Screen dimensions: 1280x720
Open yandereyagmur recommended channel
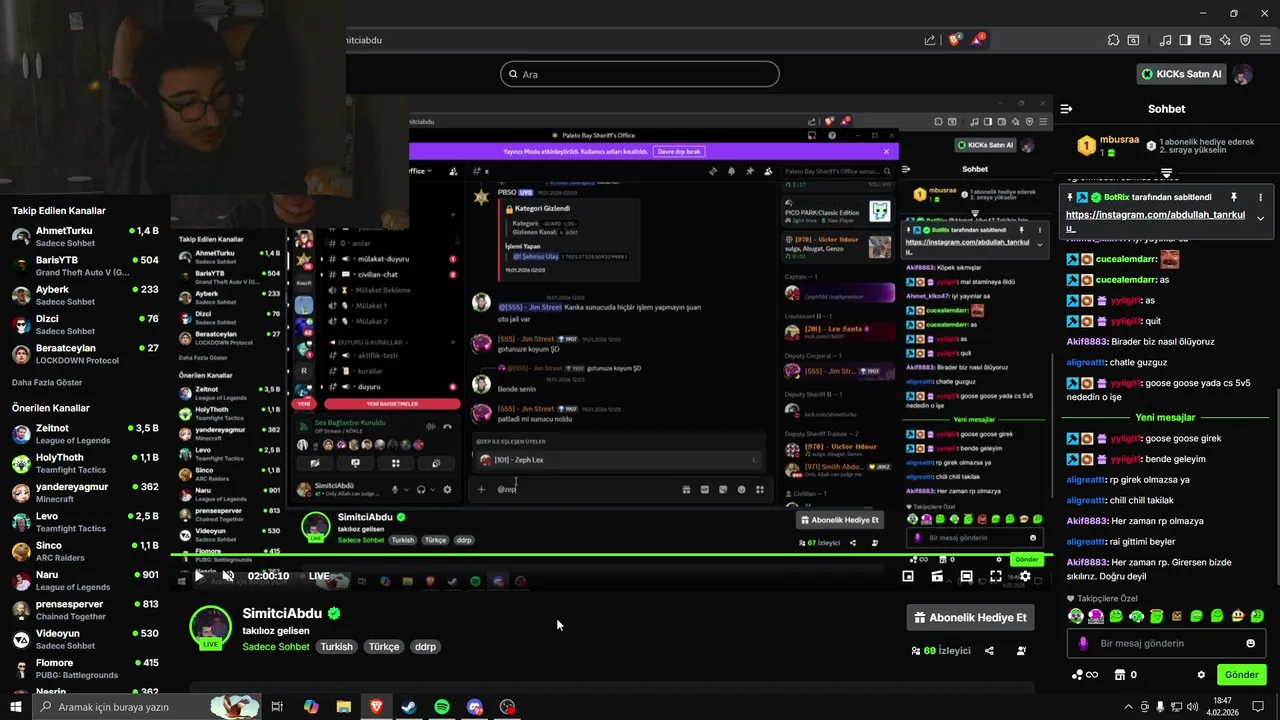[x=85, y=492]
